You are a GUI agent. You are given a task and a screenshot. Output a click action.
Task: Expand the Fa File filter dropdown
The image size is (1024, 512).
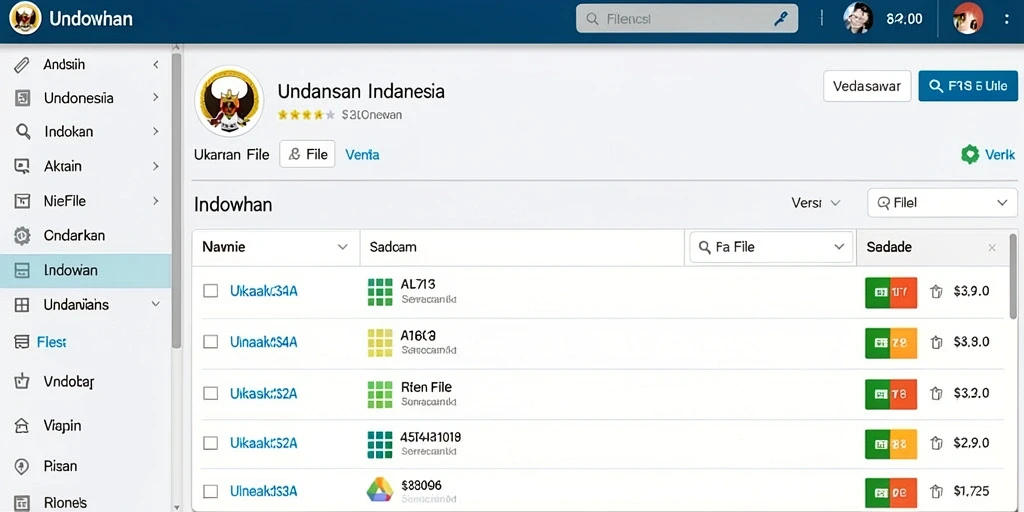click(x=771, y=248)
